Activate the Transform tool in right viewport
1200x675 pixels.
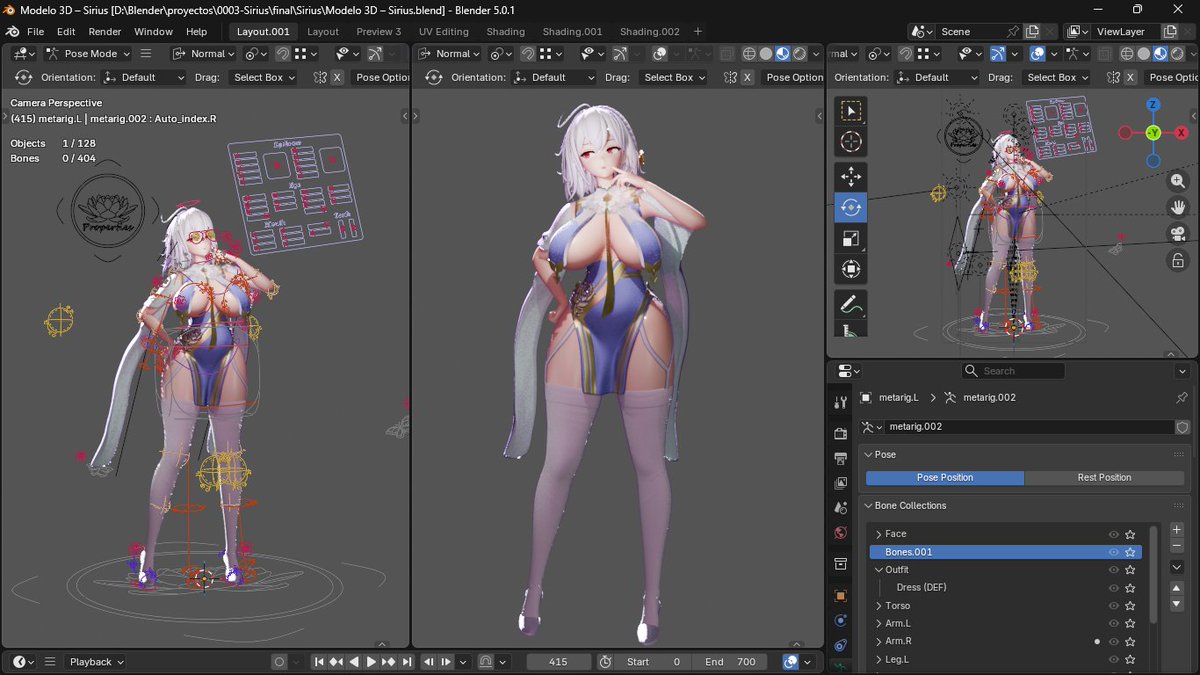(851, 269)
